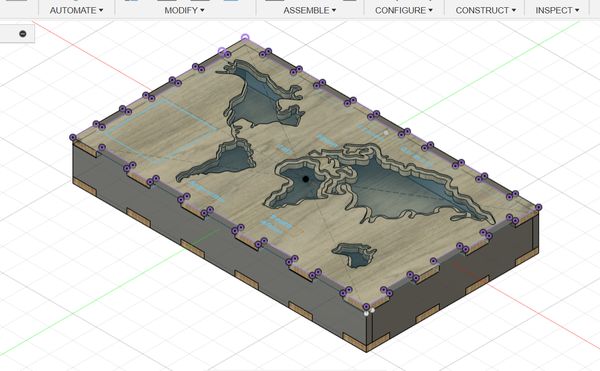Select the white vertex point below the front corner
This screenshot has width=600, height=371.
pyautogui.click(x=366, y=314)
